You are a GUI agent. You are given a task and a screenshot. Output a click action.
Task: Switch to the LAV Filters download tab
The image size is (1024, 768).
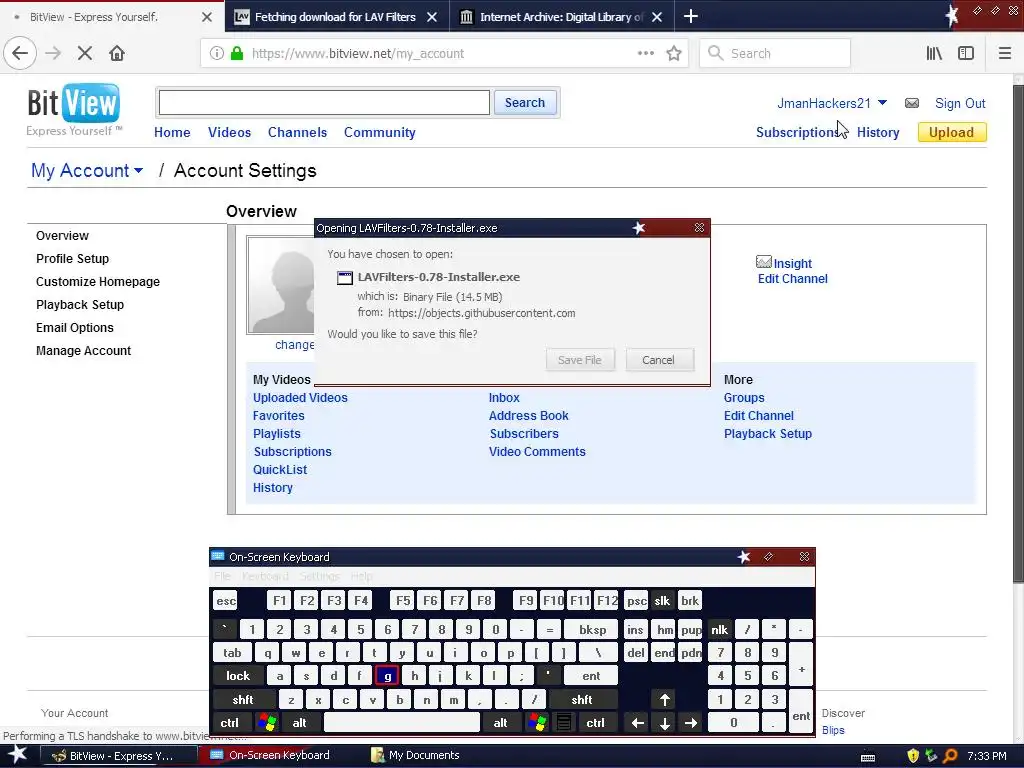336,17
